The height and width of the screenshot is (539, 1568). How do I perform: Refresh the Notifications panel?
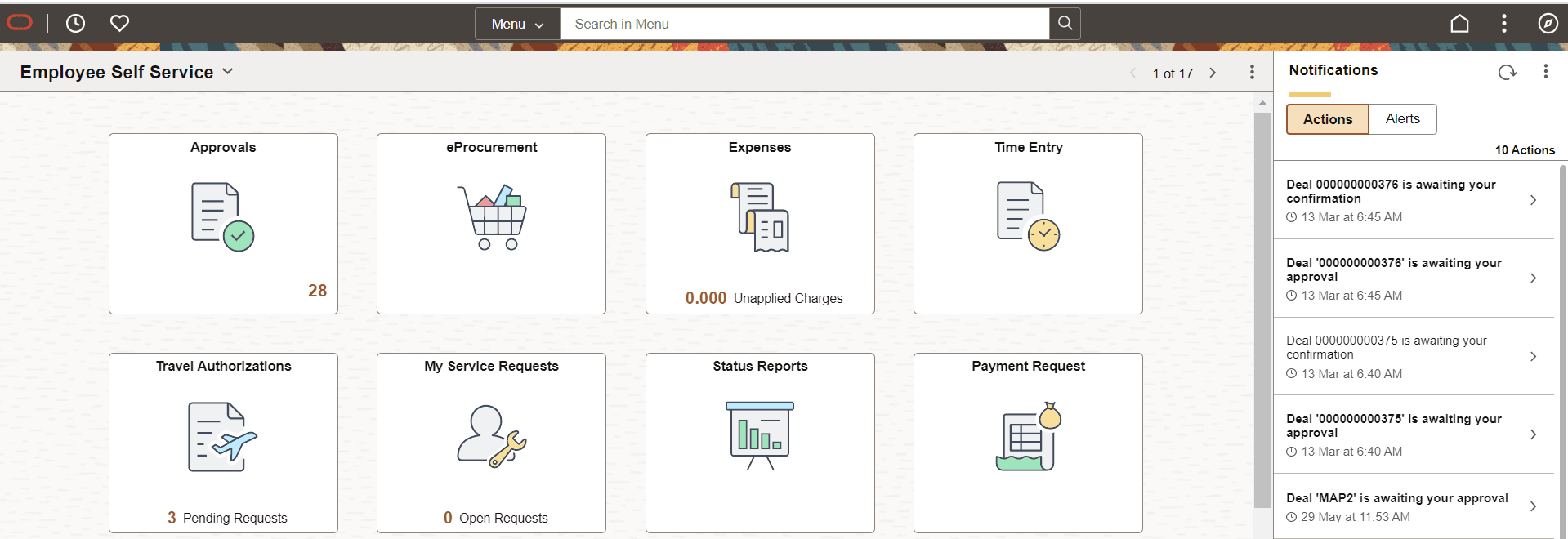click(x=1508, y=72)
